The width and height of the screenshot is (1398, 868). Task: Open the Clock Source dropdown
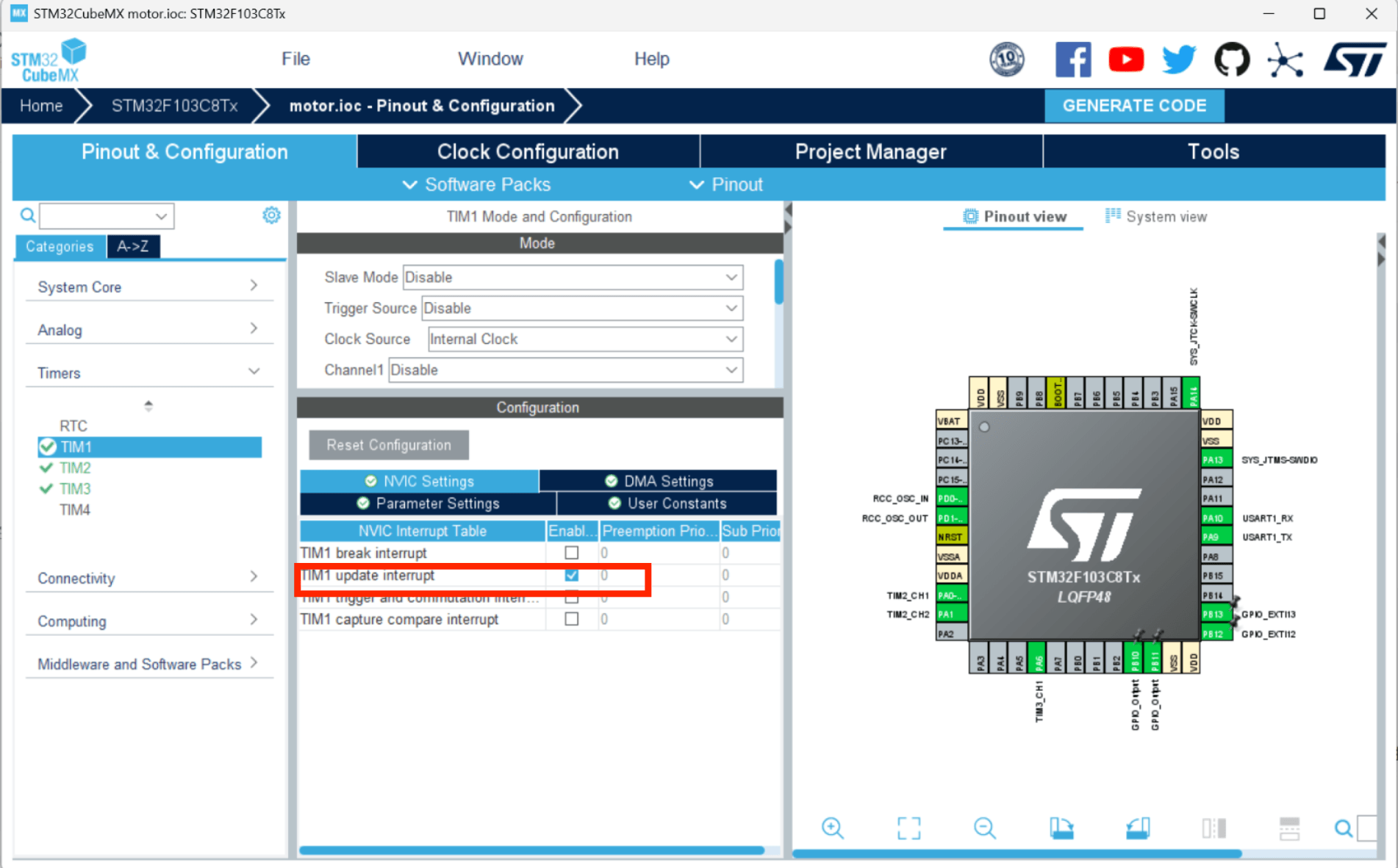(x=585, y=339)
